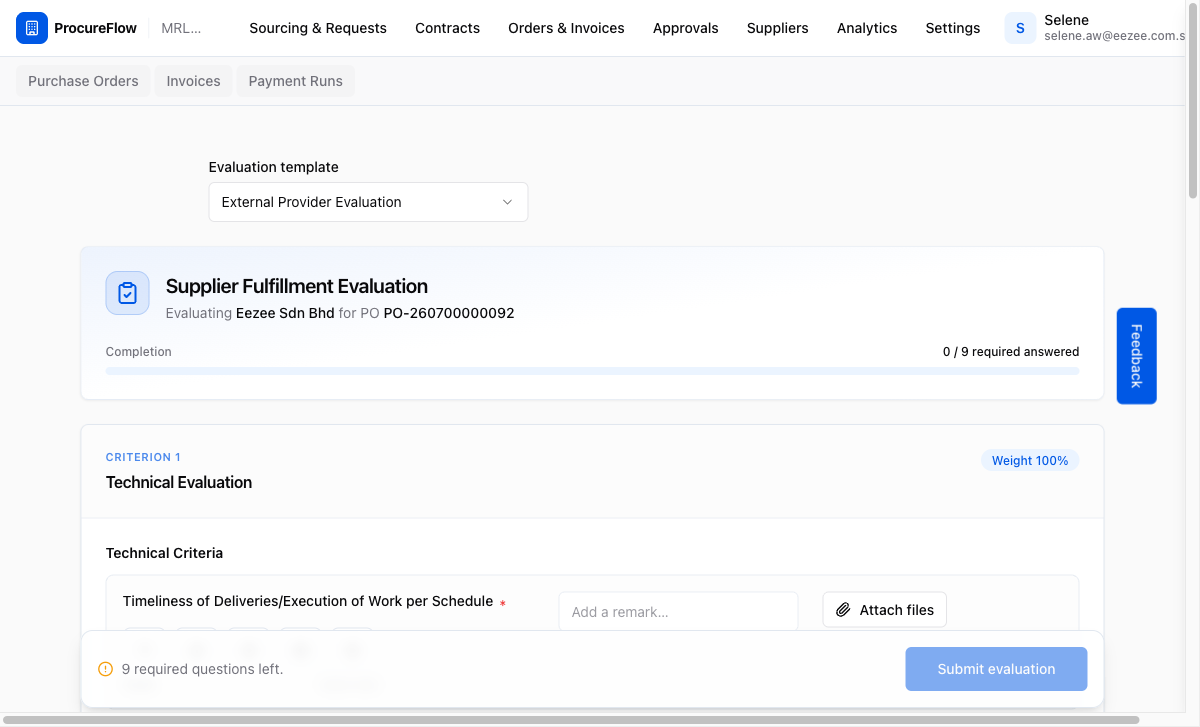Switch to the Invoices tab

click(x=193, y=81)
